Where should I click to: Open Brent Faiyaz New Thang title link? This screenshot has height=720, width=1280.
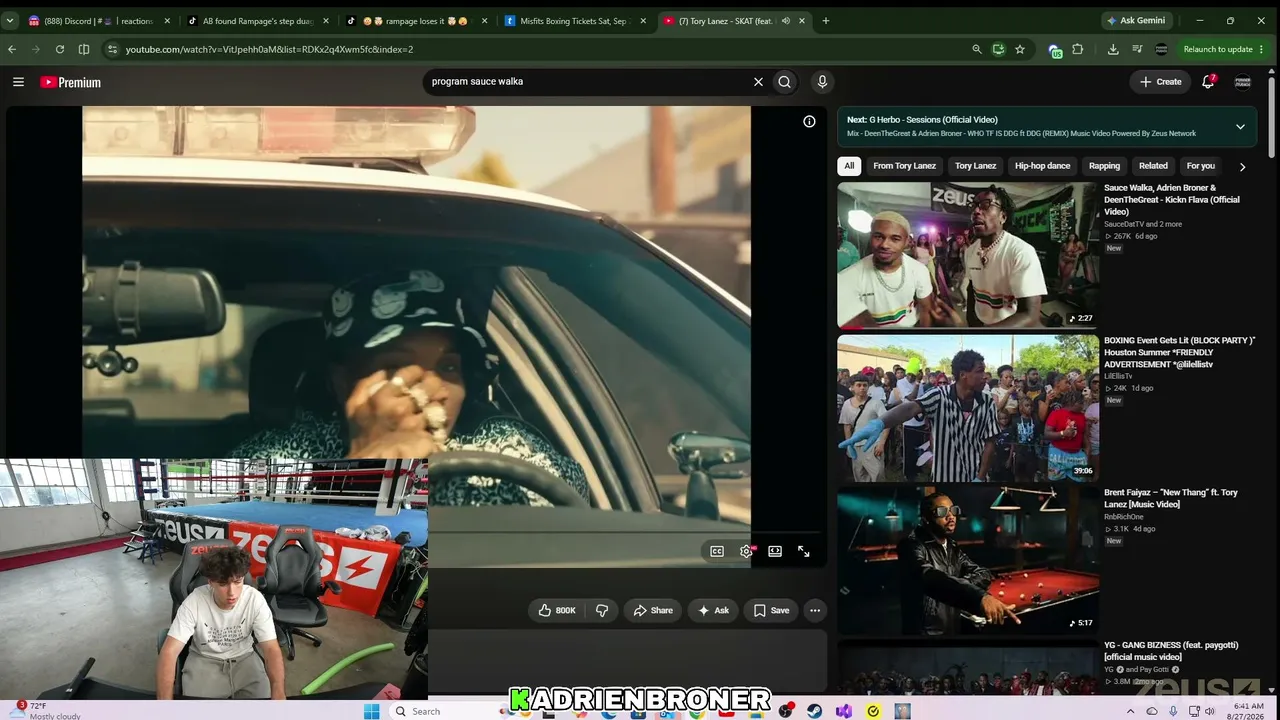tap(1171, 498)
